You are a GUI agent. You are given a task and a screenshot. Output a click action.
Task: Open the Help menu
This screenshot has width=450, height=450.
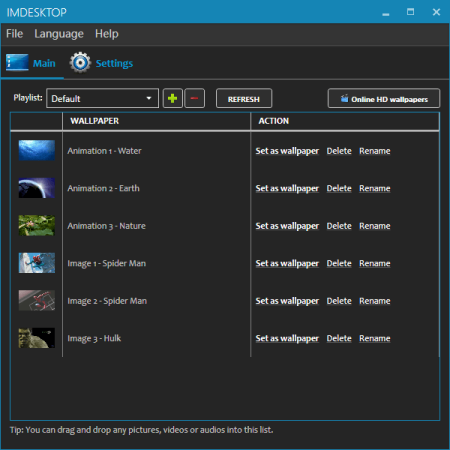(x=107, y=34)
